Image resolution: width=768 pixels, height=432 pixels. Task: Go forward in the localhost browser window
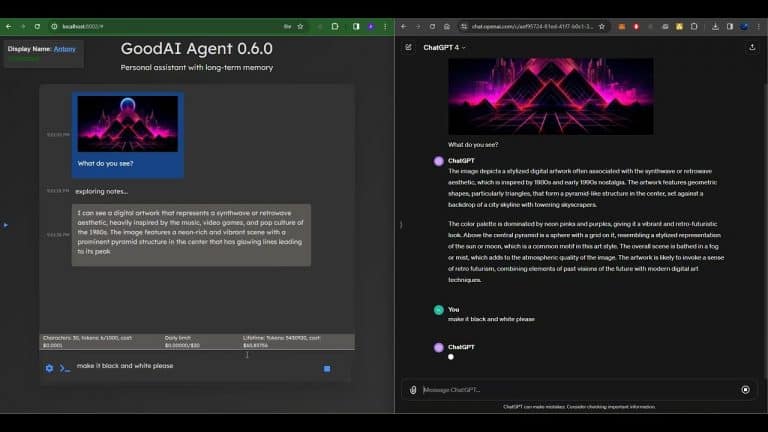(23, 26)
